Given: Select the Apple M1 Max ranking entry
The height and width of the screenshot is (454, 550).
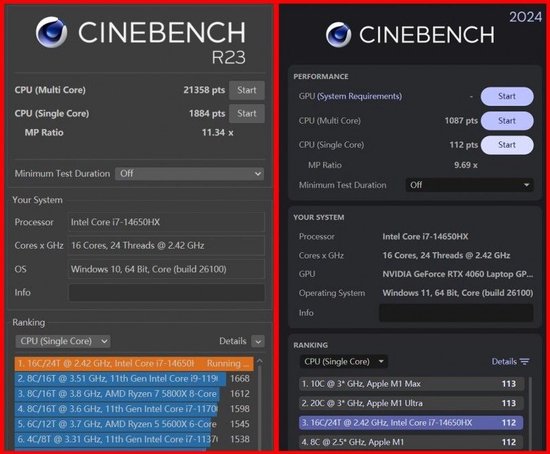Looking at the screenshot, I should 411,384.
